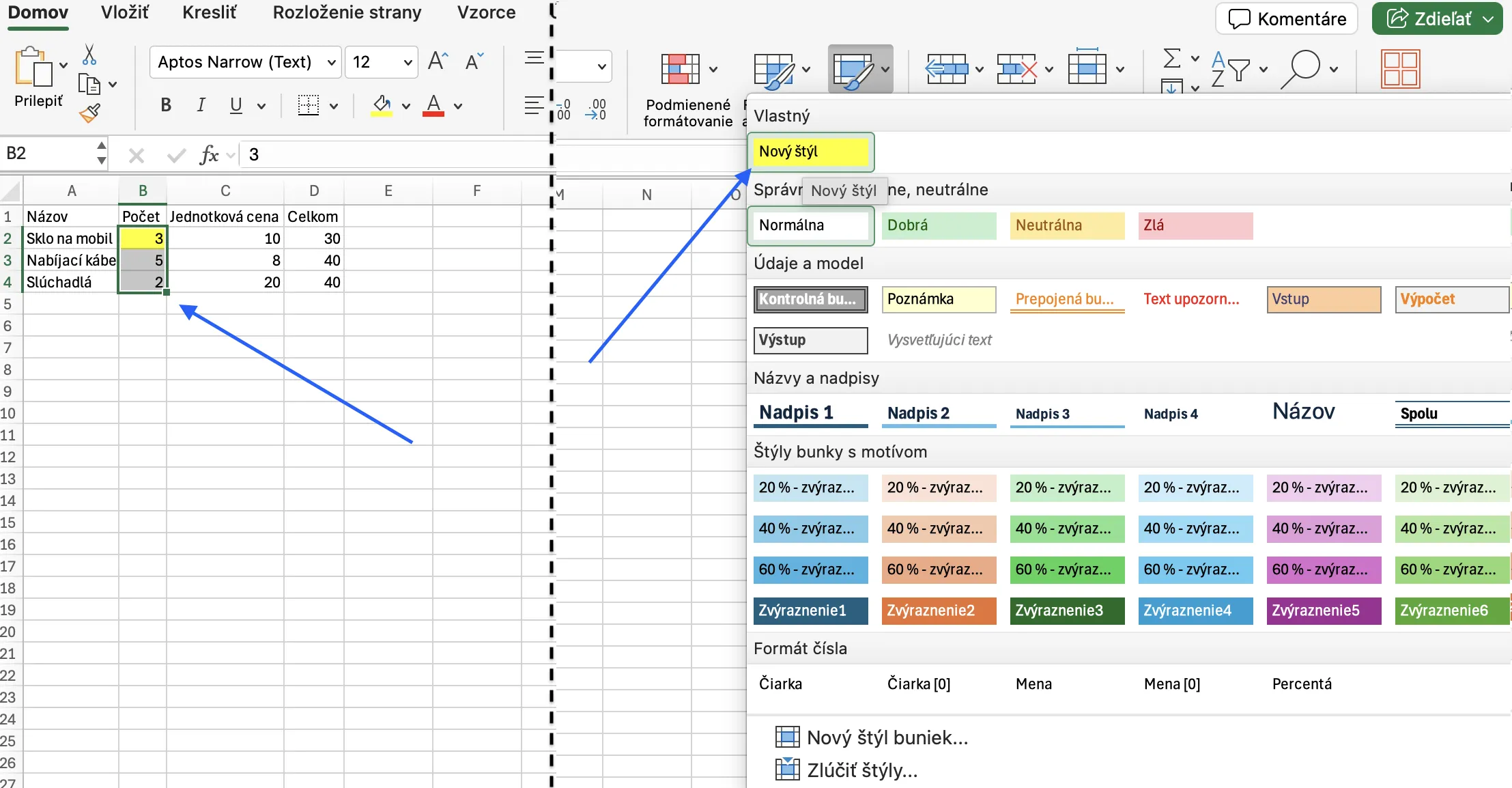
Task: Click the Cut scissors icon
Action: [89, 55]
